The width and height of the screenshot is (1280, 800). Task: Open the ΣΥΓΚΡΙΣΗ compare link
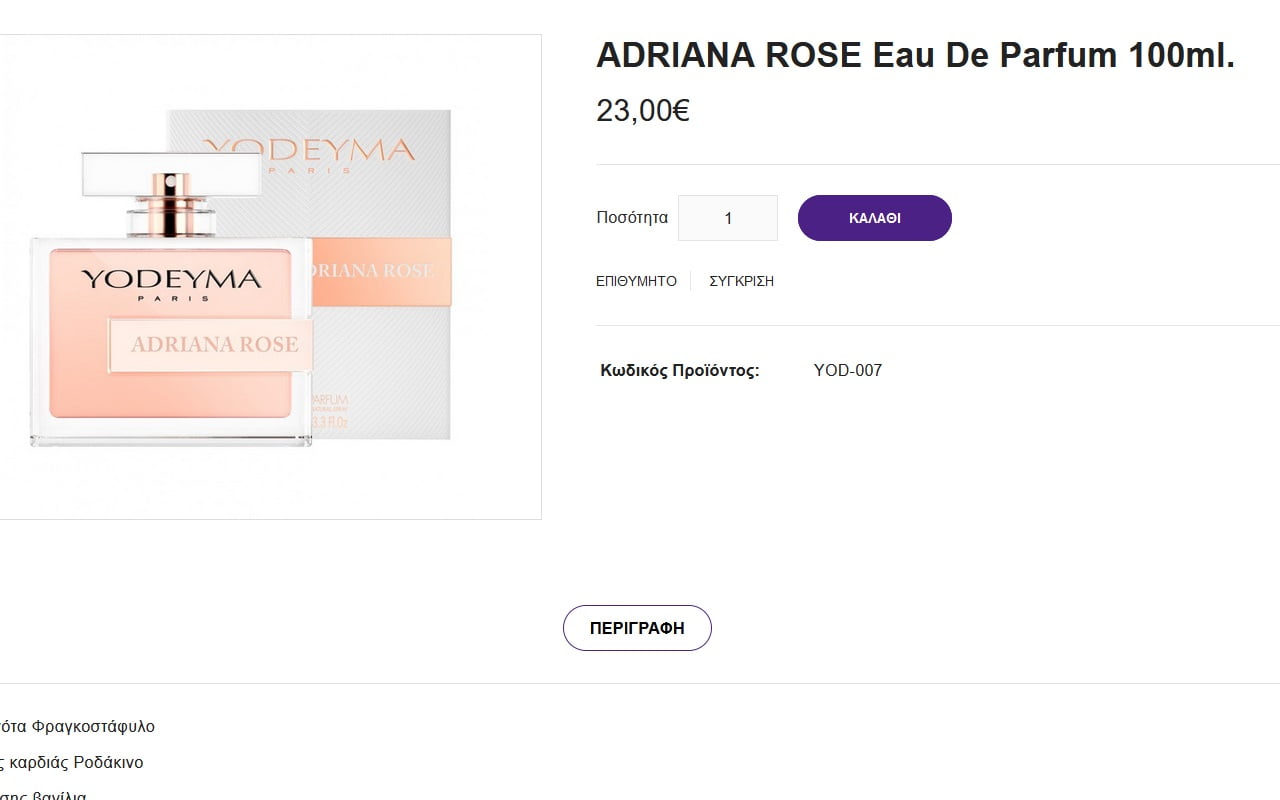pyautogui.click(x=741, y=281)
